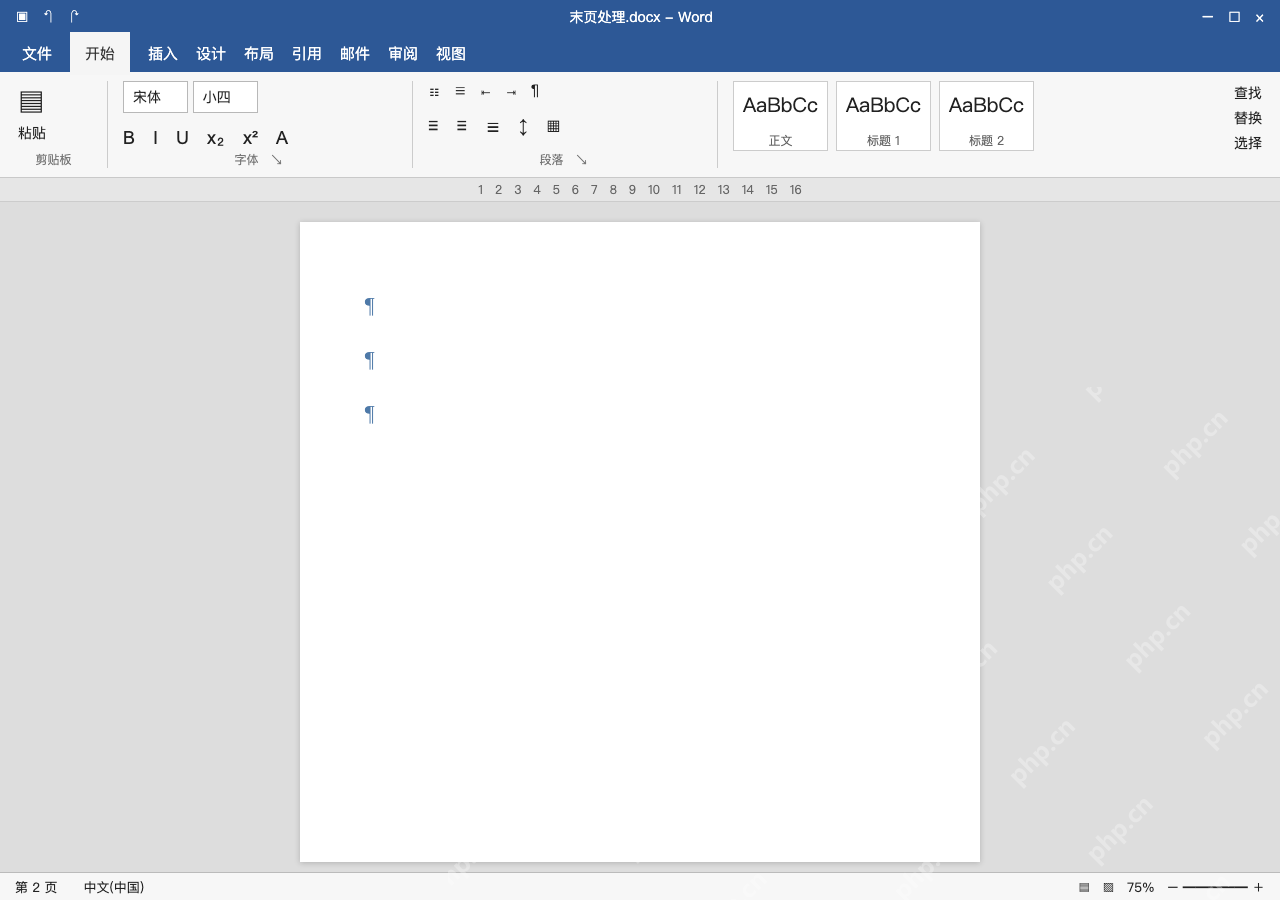Switch to the 布局 layout tab
This screenshot has height=900, width=1280.
coord(259,54)
